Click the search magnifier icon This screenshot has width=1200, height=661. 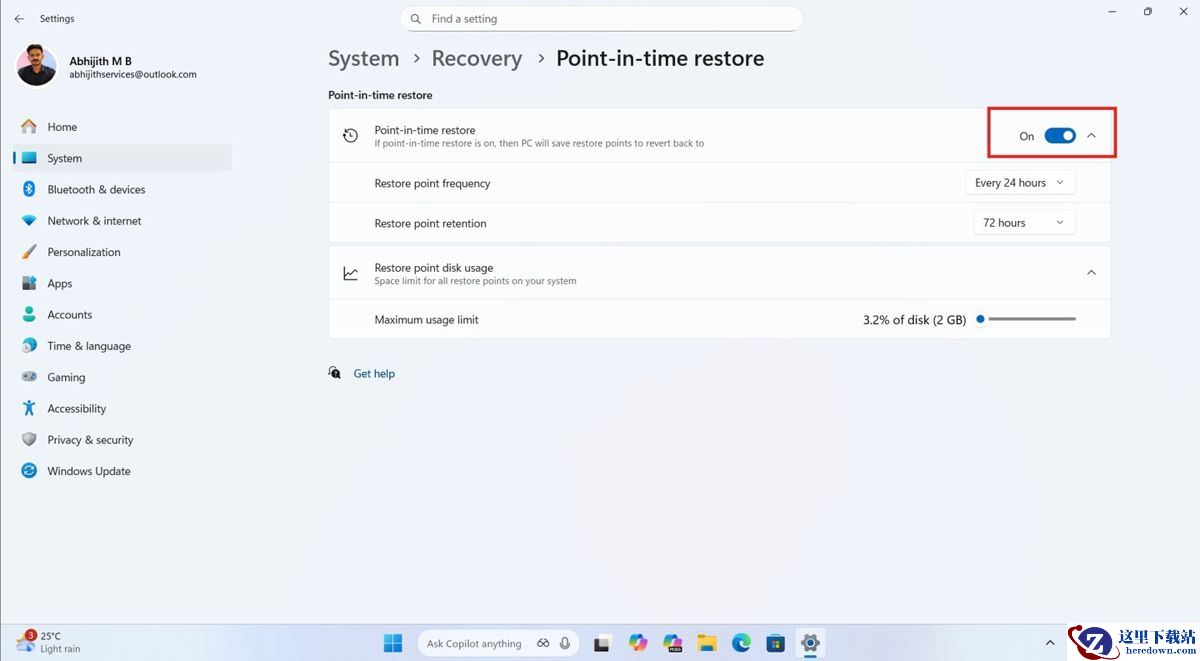point(416,19)
